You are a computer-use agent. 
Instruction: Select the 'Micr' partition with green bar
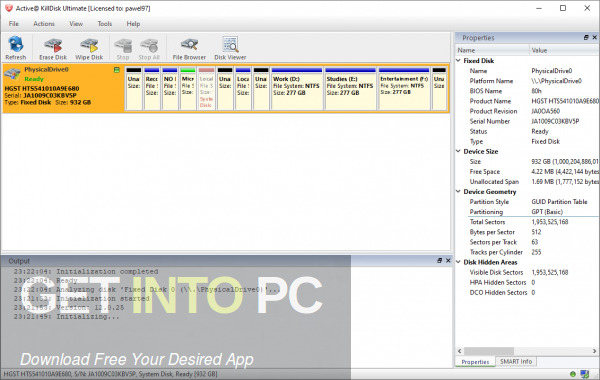click(x=188, y=89)
